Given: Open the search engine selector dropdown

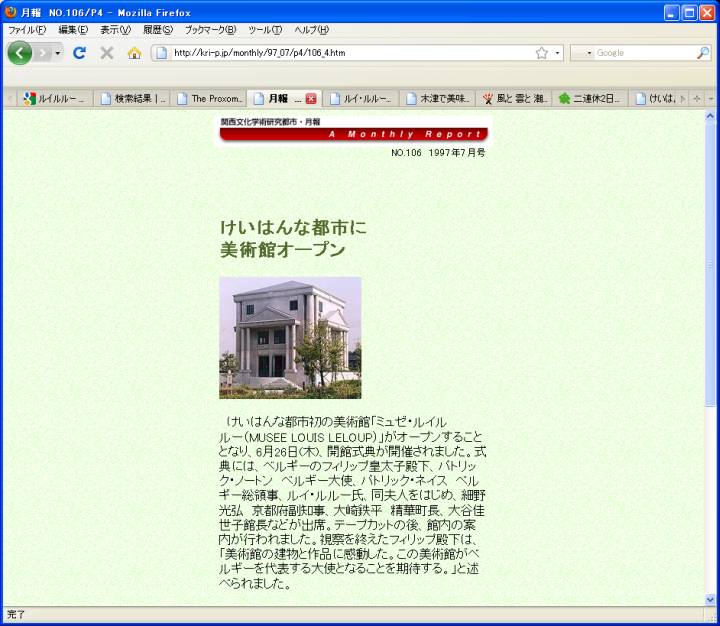Looking at the screenshot, I should (588, 53).
